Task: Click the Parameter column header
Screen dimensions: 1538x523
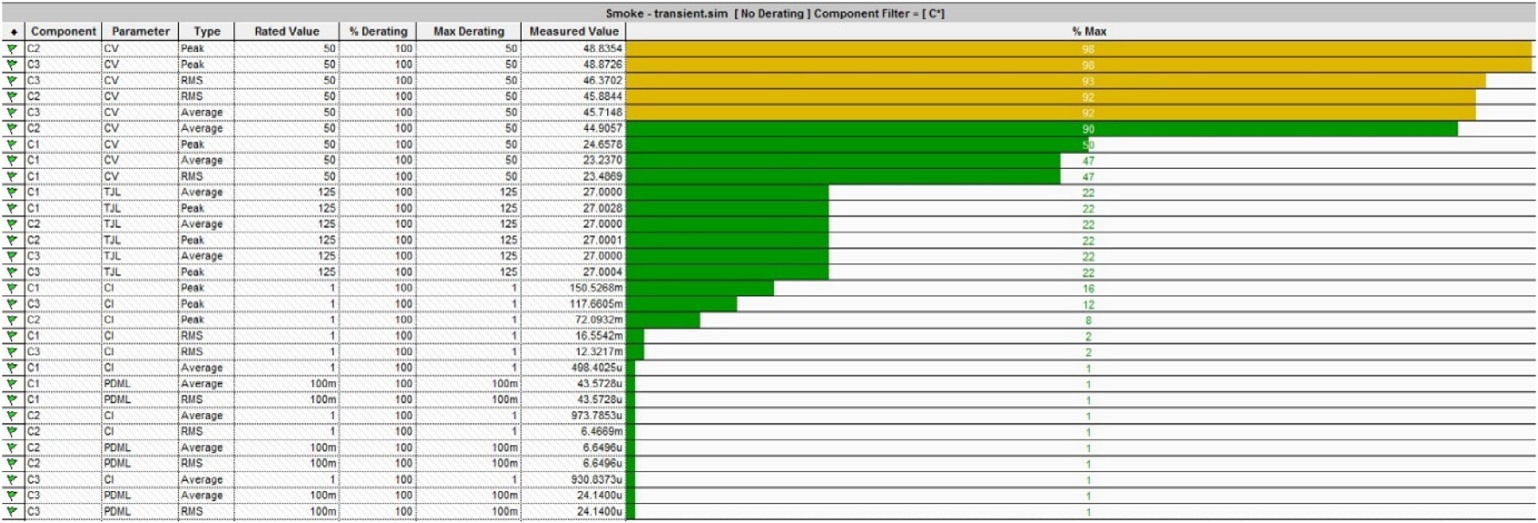Action: click(x=140, y=32)
